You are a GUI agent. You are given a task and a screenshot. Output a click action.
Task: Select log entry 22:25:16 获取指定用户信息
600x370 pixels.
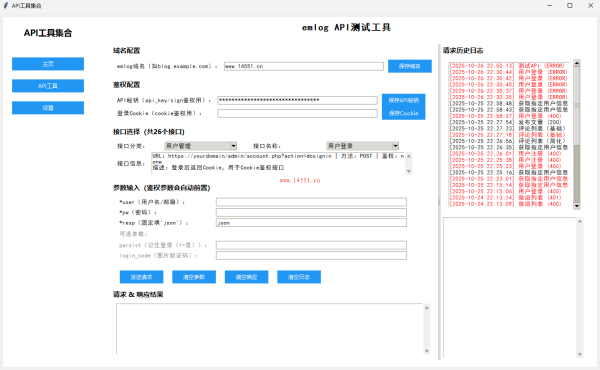point(509,173)
